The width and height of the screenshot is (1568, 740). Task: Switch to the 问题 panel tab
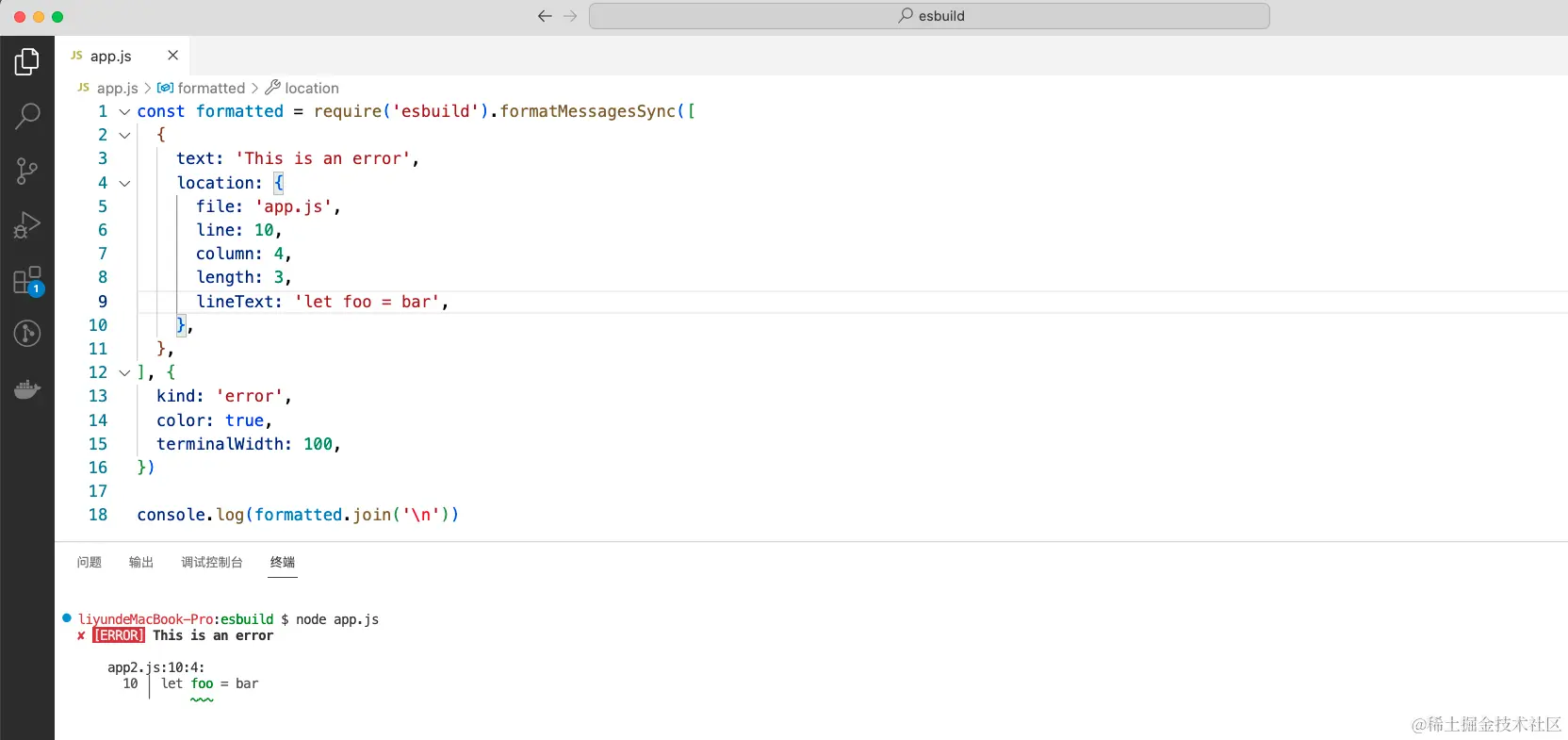(90, 562)
